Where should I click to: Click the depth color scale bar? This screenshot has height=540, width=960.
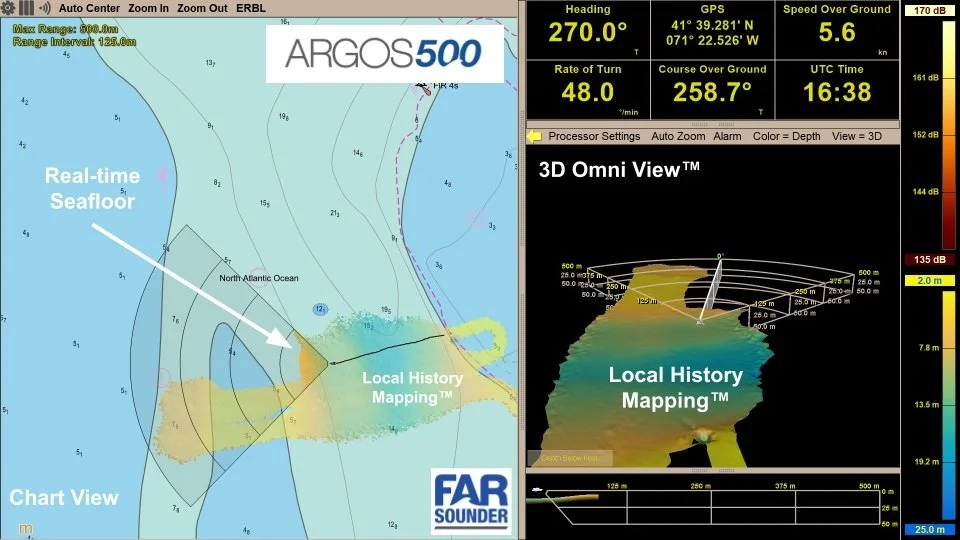tap(948, 405)
